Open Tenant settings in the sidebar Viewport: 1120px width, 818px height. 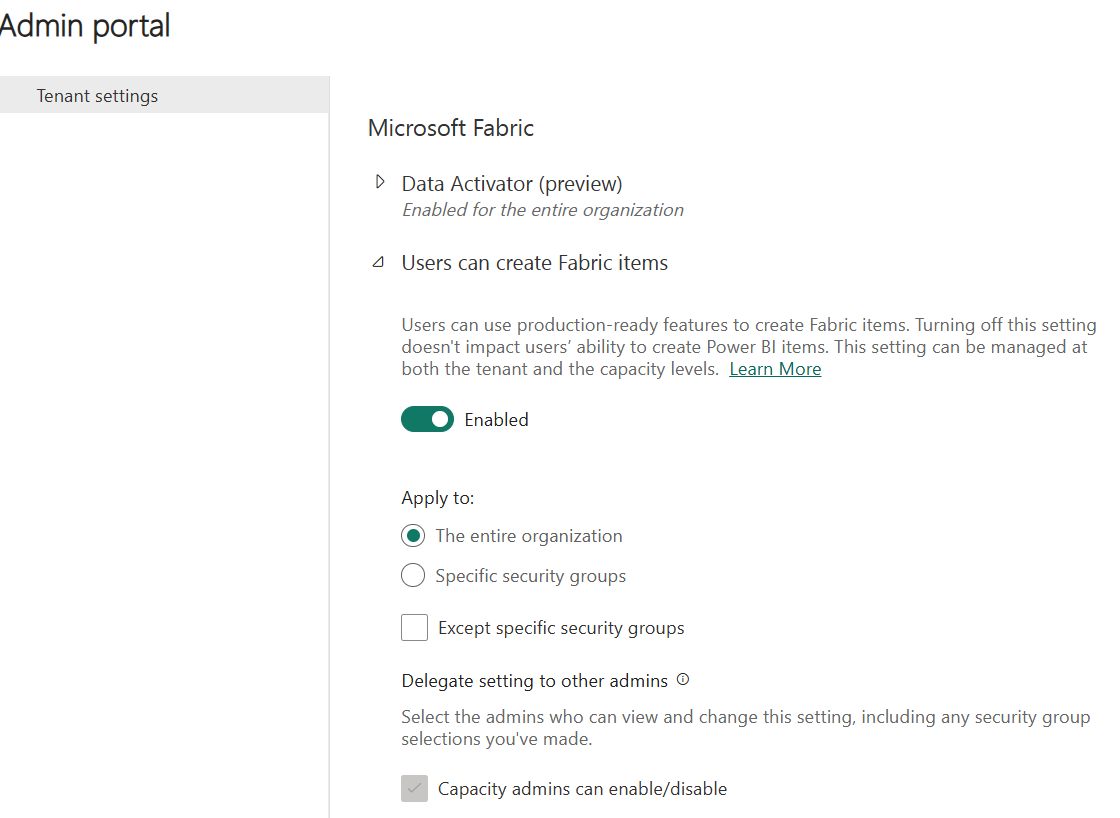[x=98, y=96]
